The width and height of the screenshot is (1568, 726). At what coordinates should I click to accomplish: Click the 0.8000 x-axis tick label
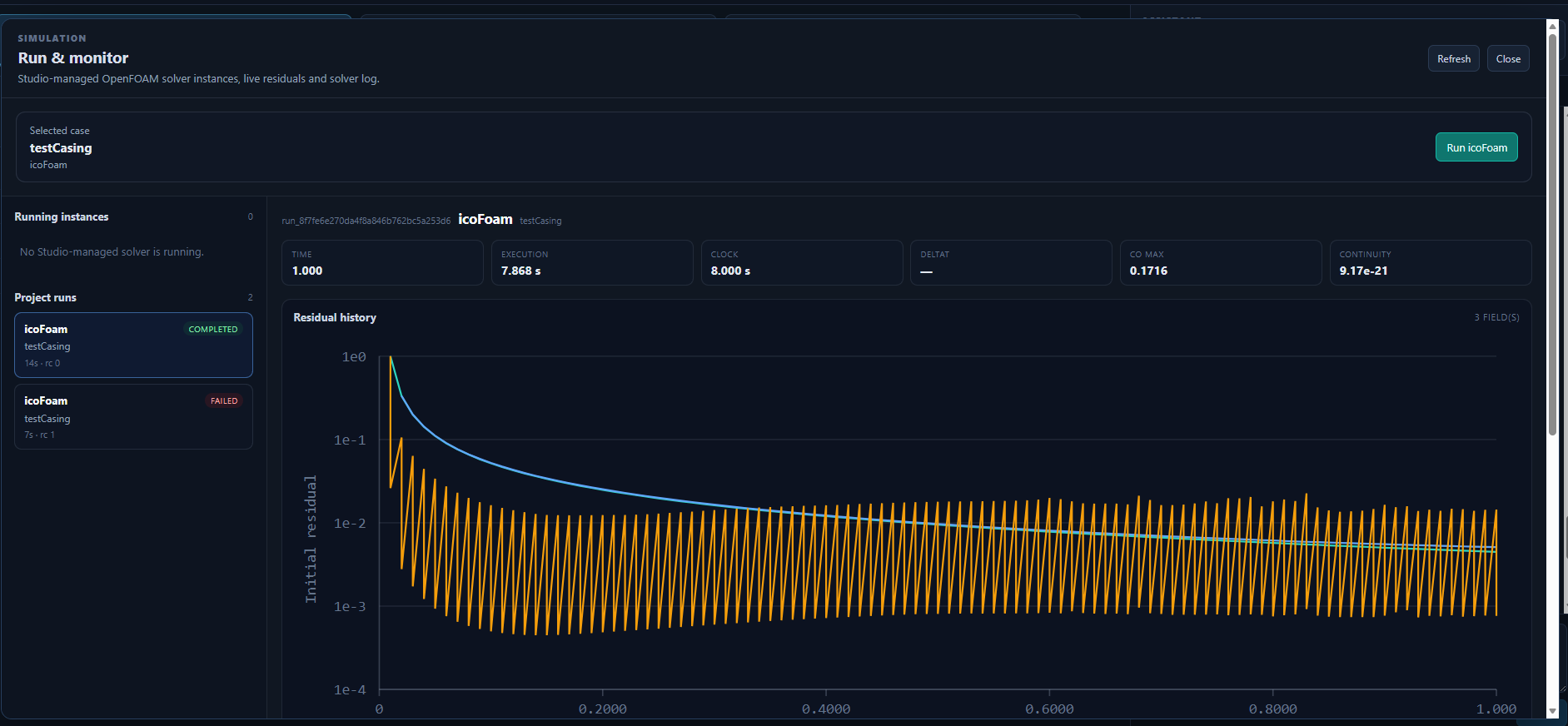coord(1272,709)
